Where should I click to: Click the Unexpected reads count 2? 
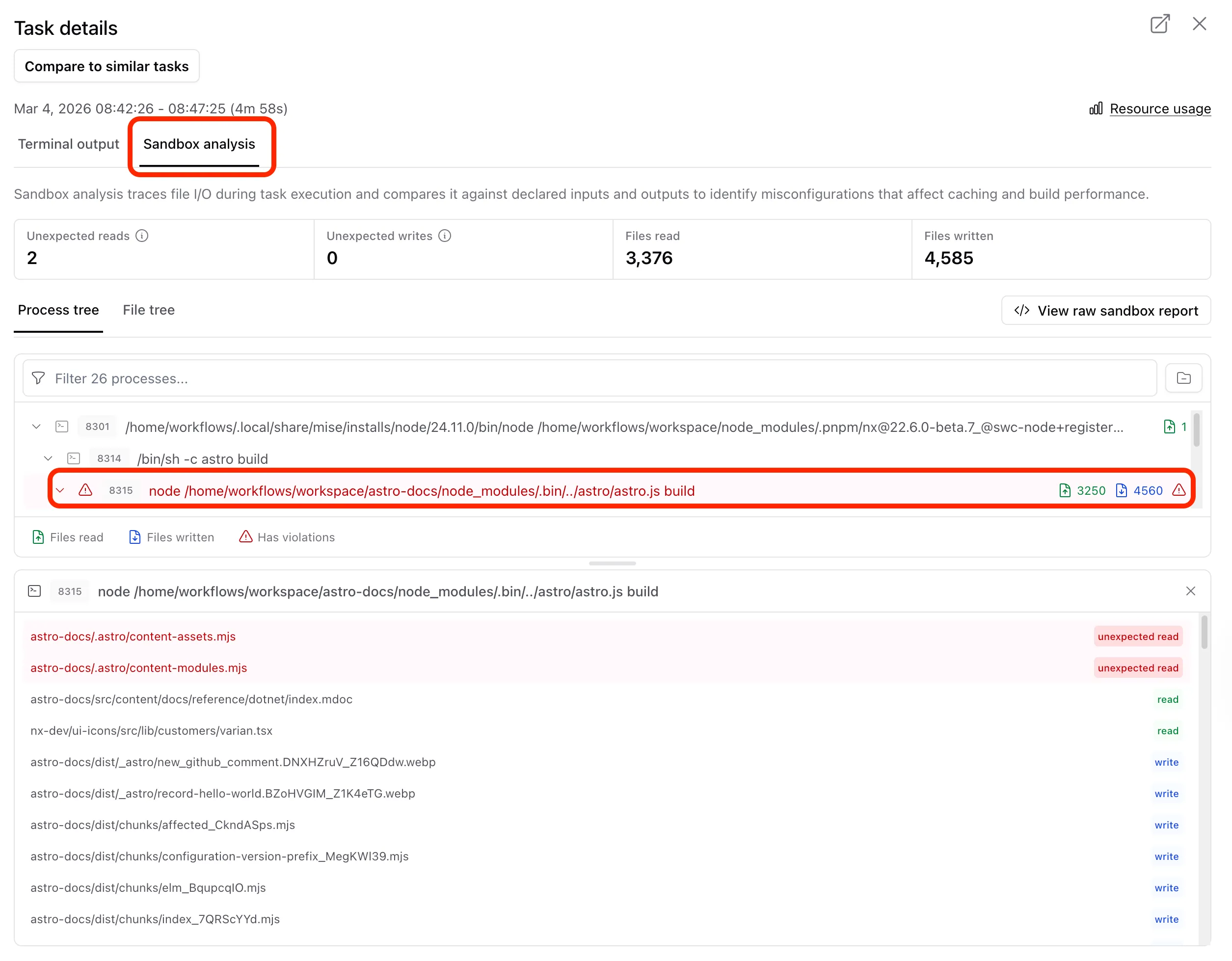pos(32,258)
